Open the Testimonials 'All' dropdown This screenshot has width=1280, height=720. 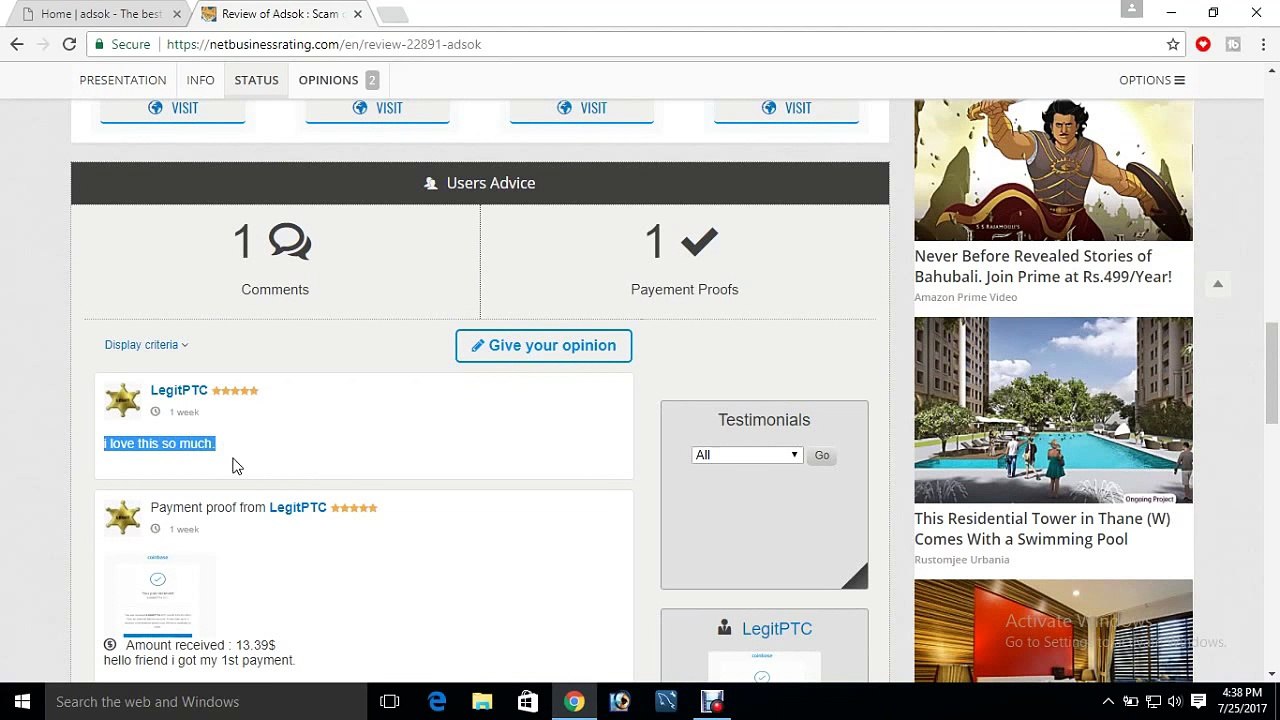(x=747, y=455)
